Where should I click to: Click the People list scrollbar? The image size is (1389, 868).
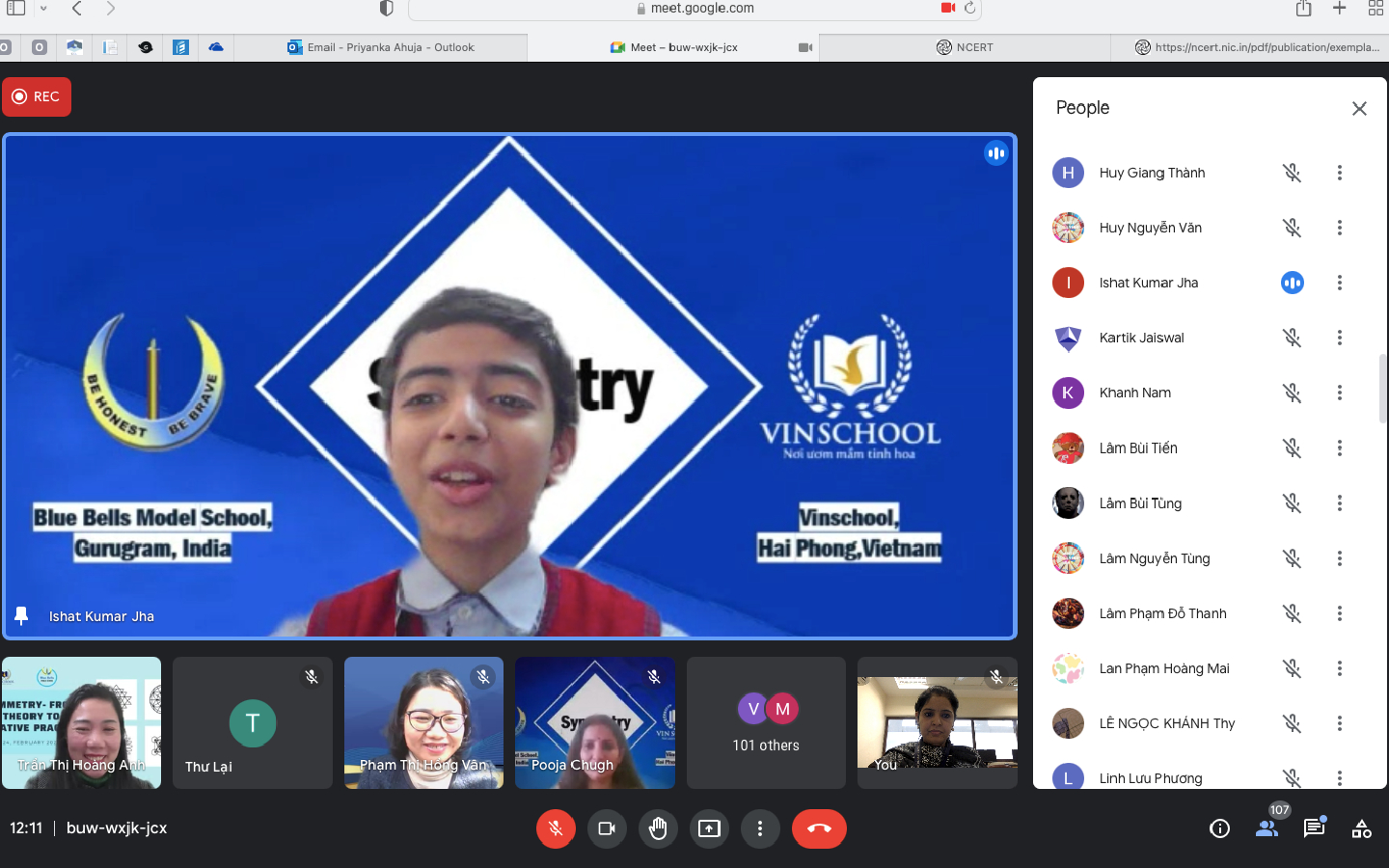tap(1383, 388)
